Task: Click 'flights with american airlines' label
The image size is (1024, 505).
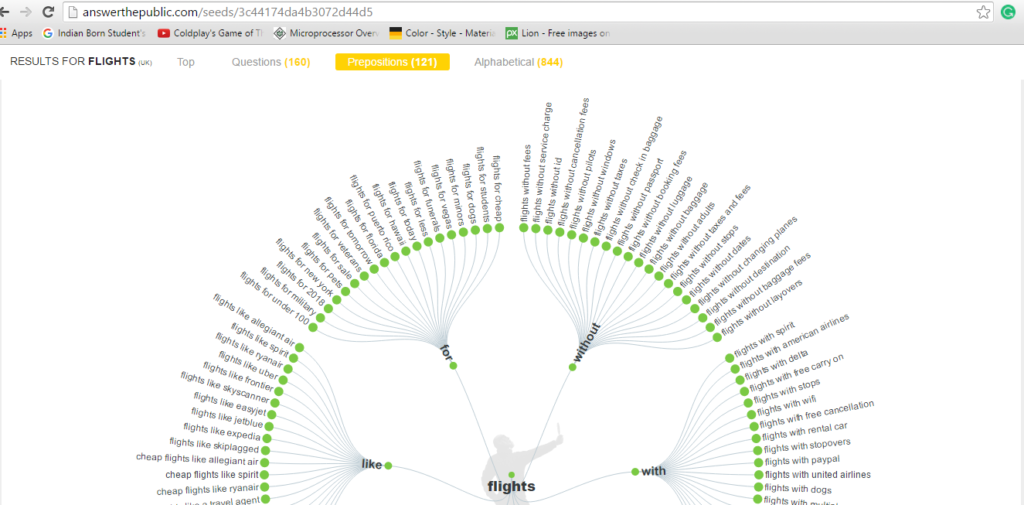Action: [795, 340]
